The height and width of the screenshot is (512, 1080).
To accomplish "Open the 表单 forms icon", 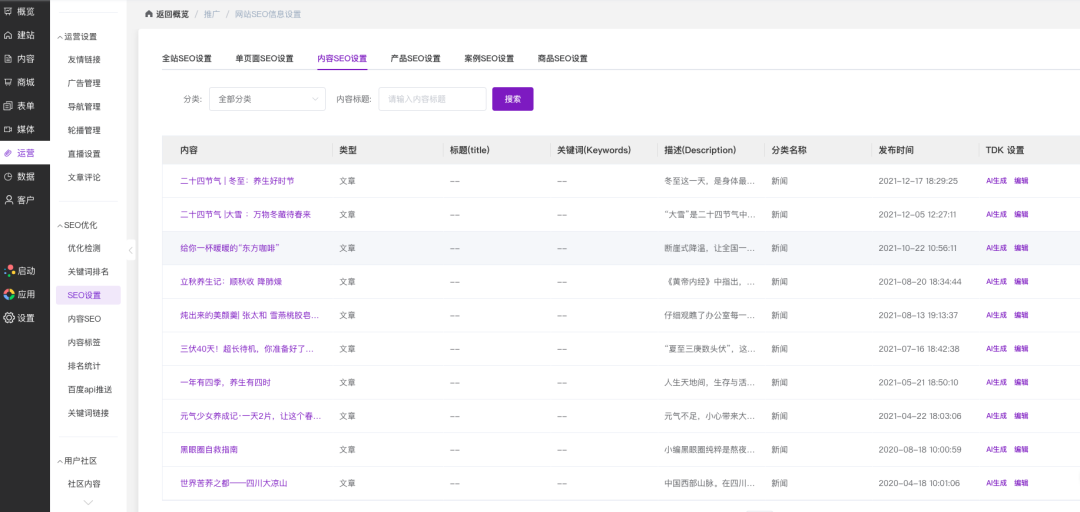I will tap(9, 106).
